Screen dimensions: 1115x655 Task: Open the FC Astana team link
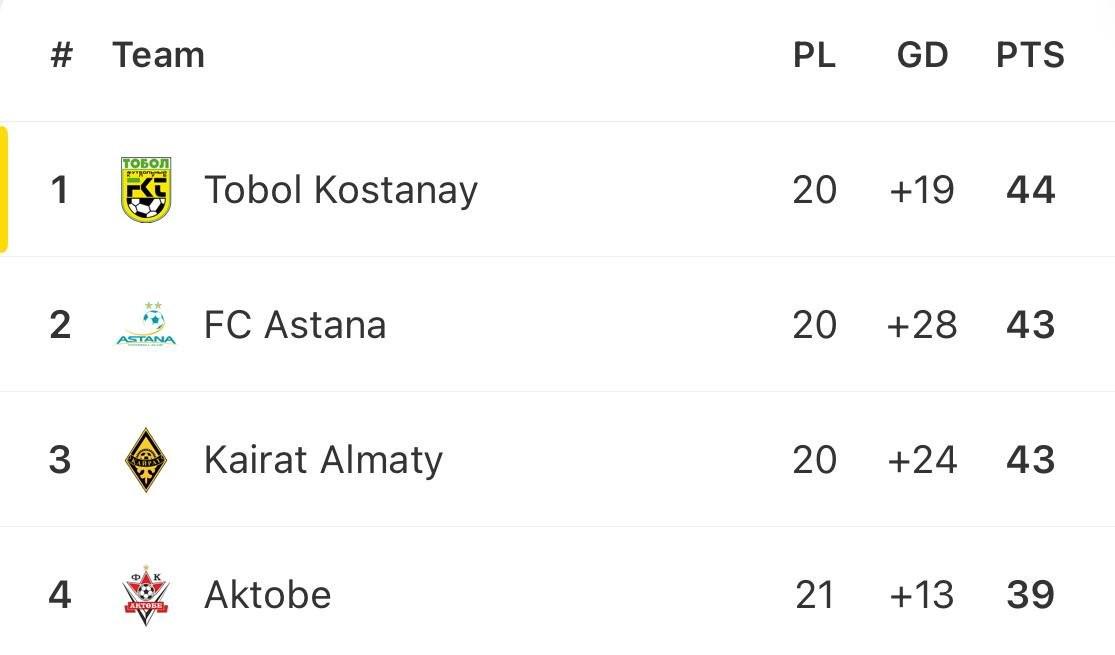[x=294, y=325]
